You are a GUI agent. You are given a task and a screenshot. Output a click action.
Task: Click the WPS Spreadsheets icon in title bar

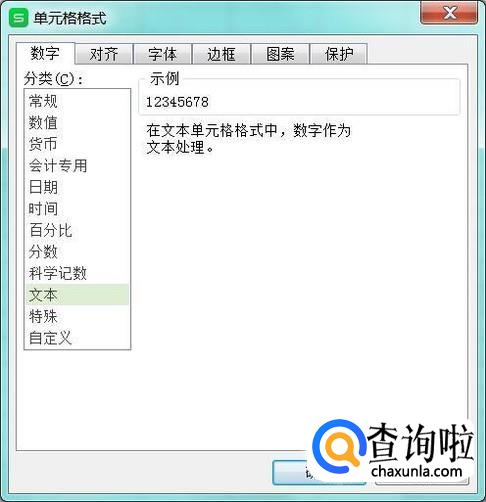(x=18, y=18)
